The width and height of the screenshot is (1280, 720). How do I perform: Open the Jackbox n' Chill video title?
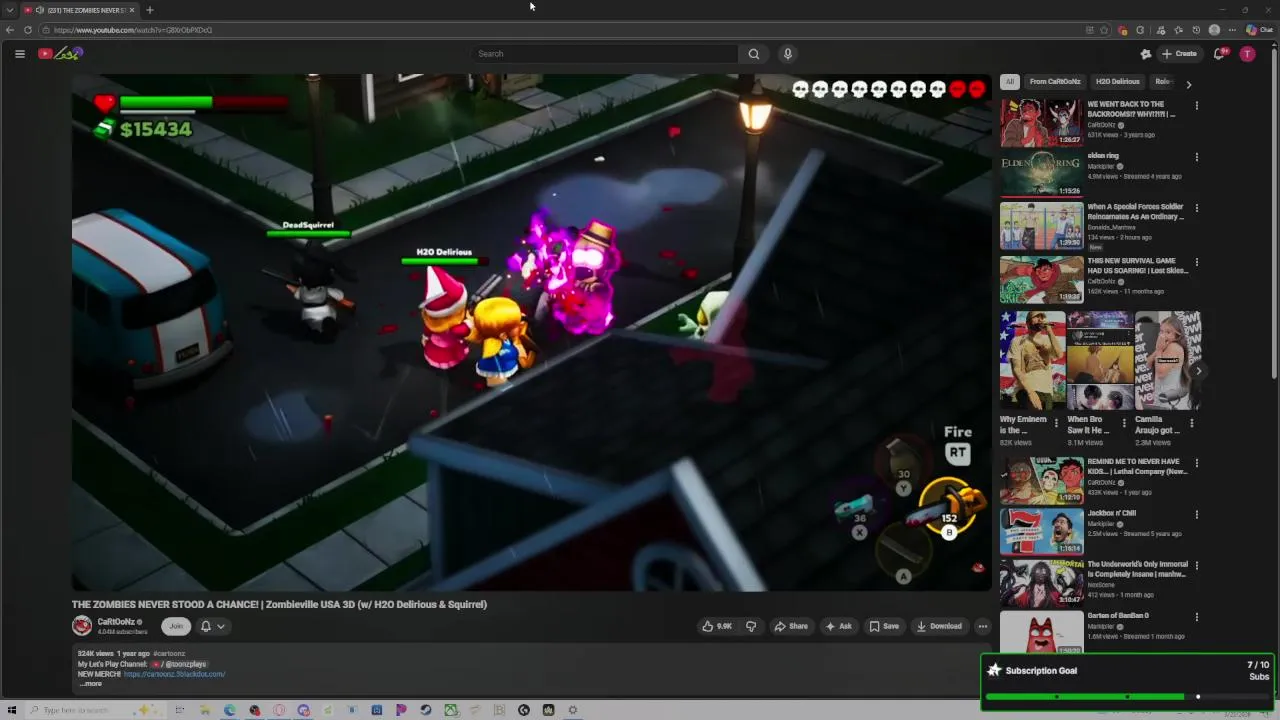click(x=1111, y=513)
